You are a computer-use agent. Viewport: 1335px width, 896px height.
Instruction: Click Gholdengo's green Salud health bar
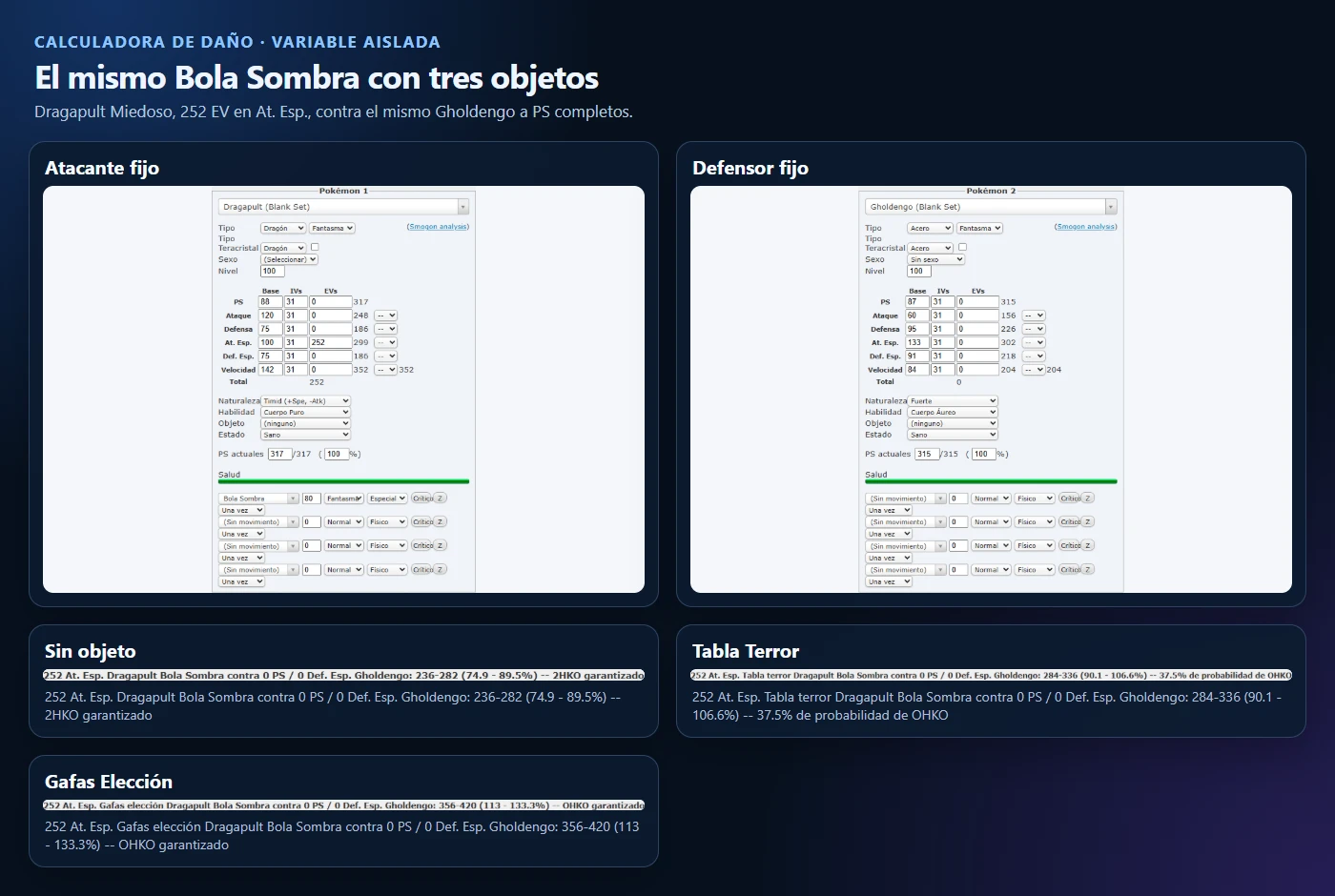click(991, 482)
